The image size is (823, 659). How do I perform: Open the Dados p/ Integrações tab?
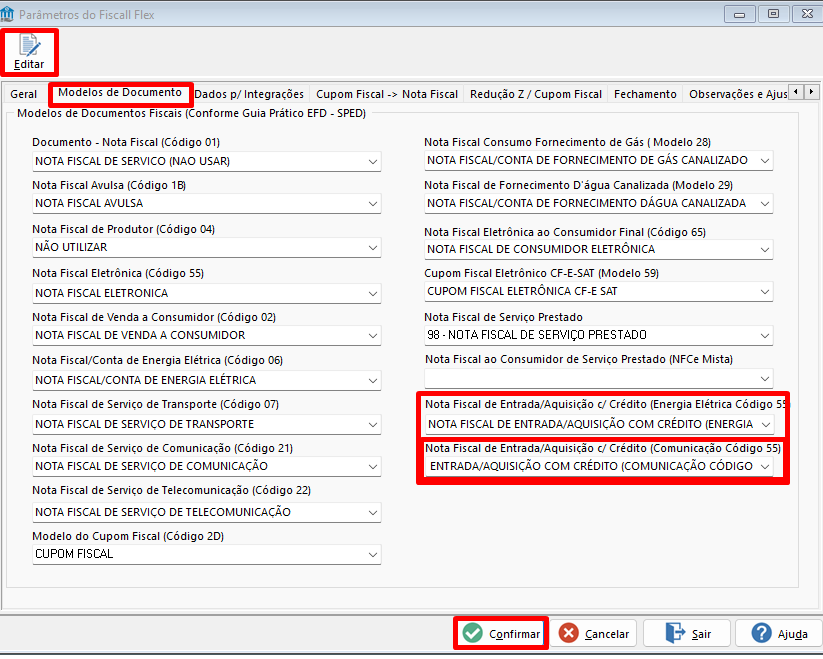pos(249,94)
